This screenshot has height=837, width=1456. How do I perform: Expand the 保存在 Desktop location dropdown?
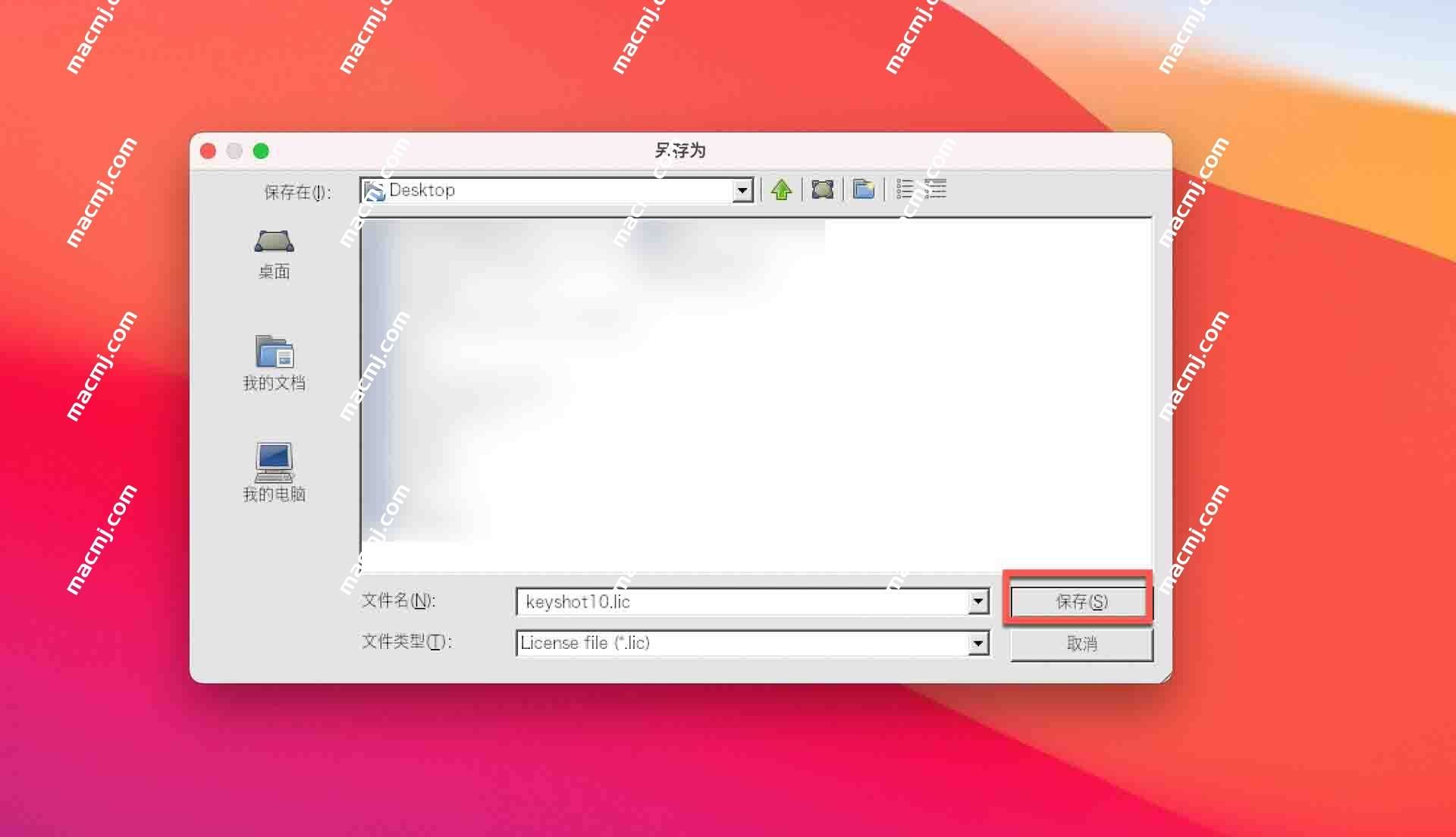pyautogui.click(x=742, y=190)
